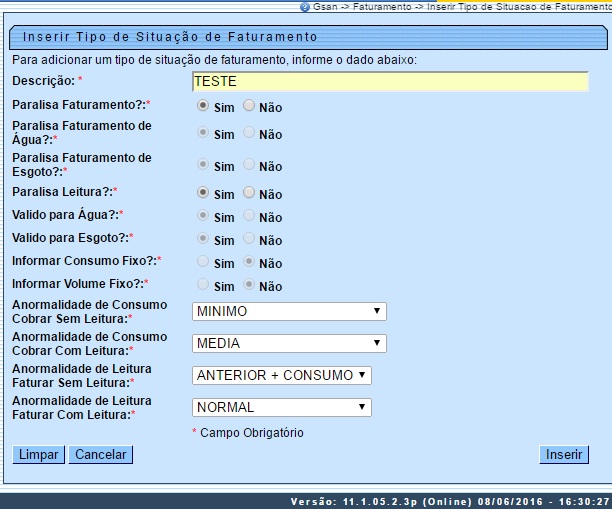This screenshot has width=612, height=509.
Task: Open the MINIMO consumption anomaly dropdown
Action: (x=289, y=311)
